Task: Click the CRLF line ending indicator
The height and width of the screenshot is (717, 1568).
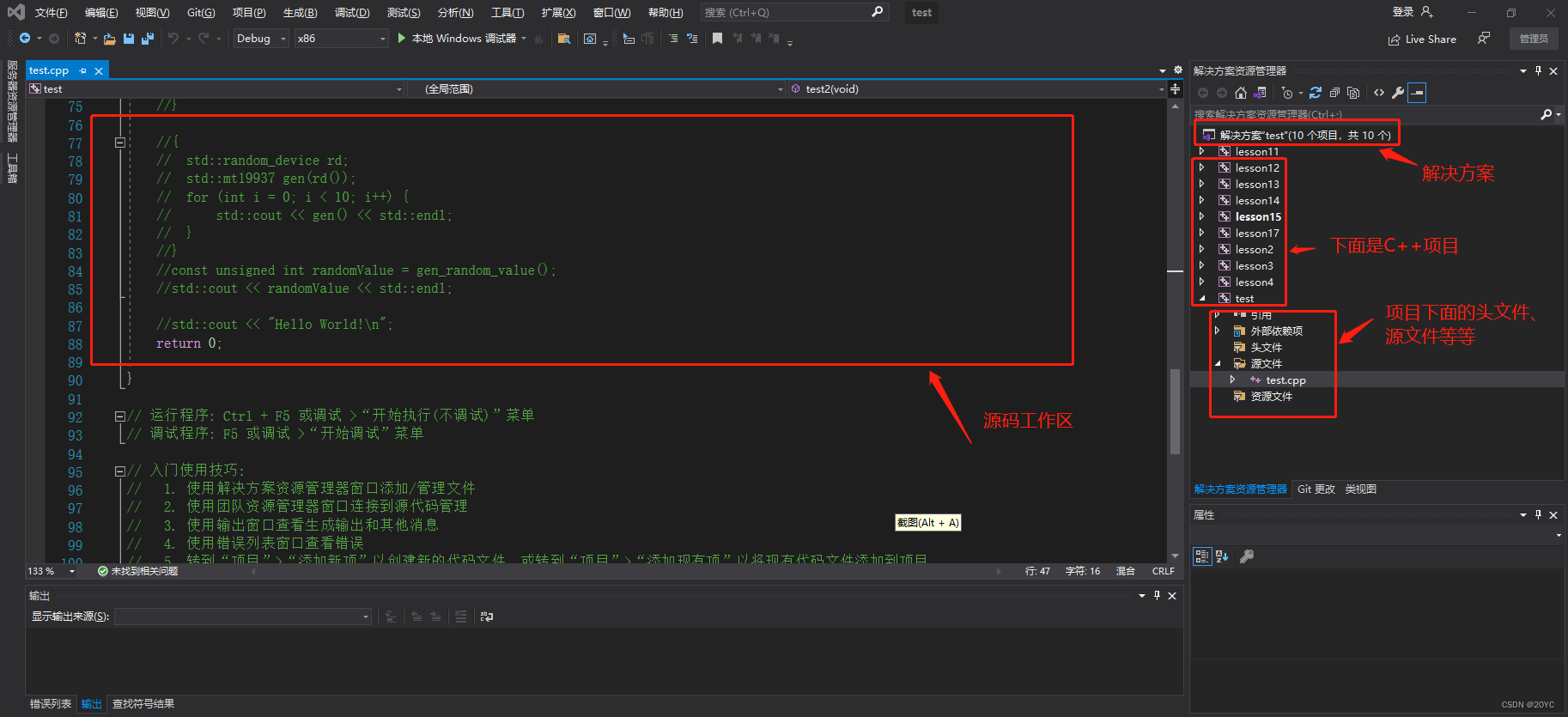Action: point(1164,571)
